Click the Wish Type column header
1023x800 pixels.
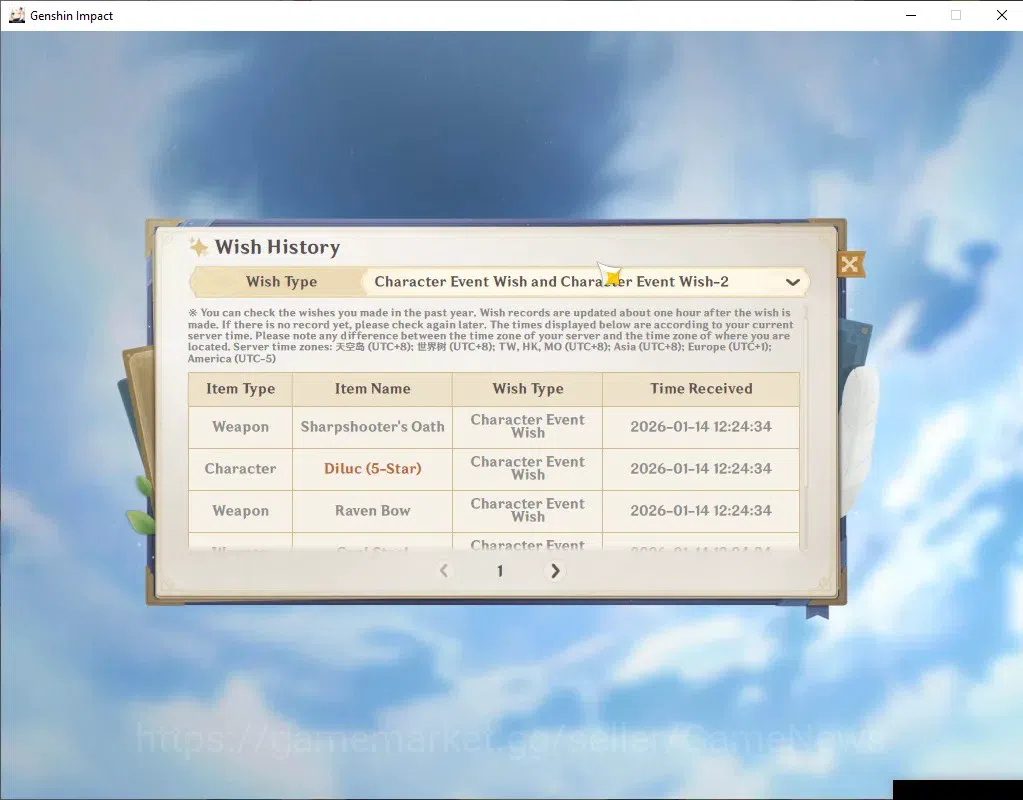[x=528, y=389]
